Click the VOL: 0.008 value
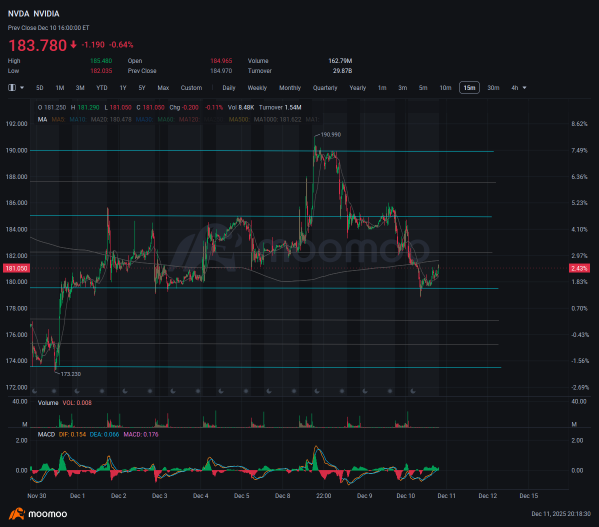The height and width of the screenshot is (527, 599). (77, 403)
